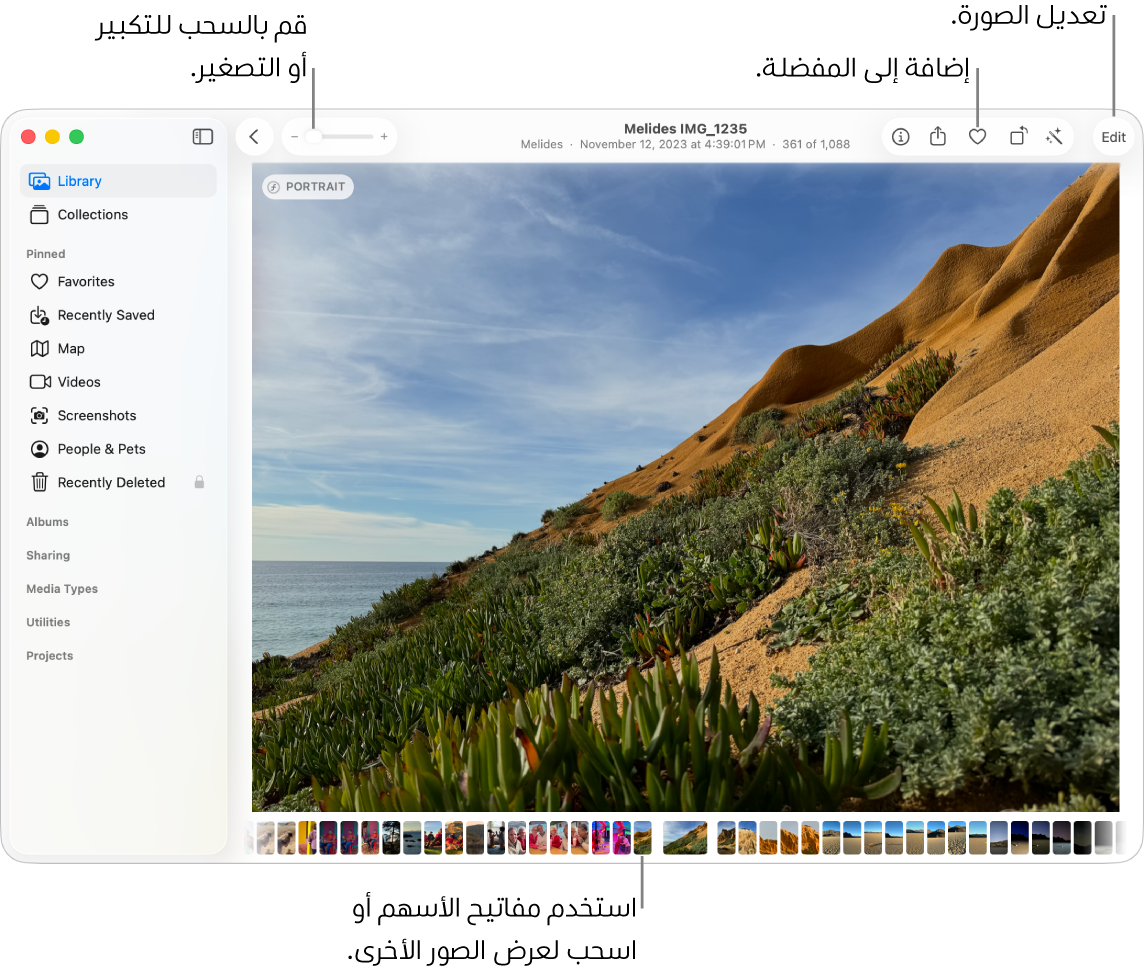Image resolution: width=1144 pixels, height=979 pixels.
Task: Open the Edit button
Action: 1113,137
